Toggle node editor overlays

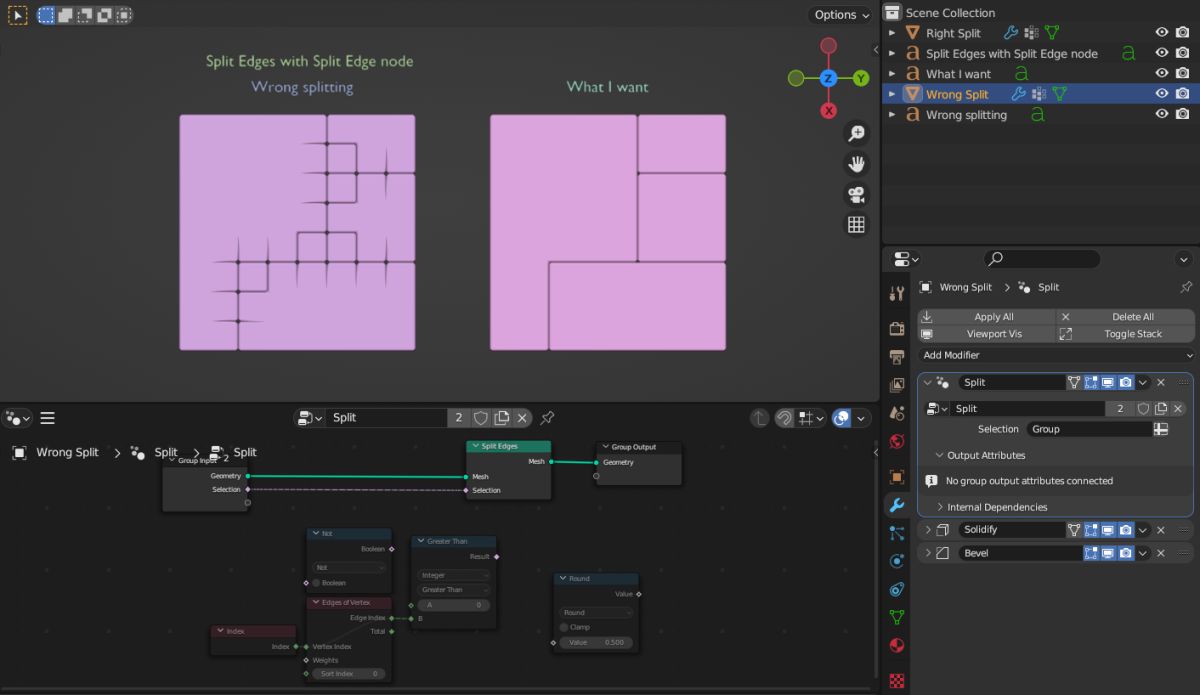pos(842,418)
